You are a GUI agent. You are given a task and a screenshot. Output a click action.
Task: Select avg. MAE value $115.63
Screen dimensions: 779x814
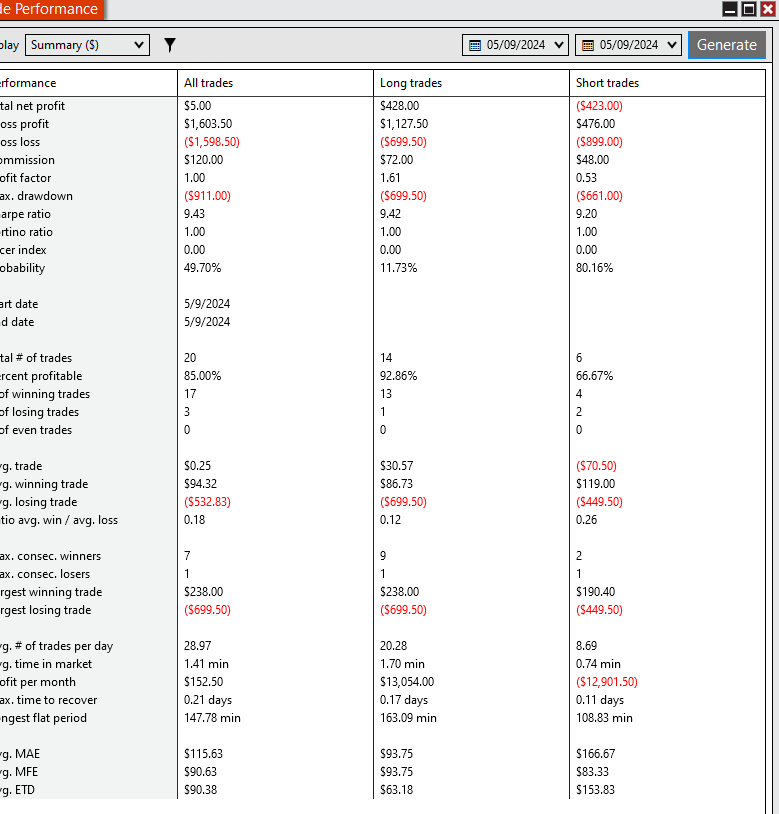(x=203, y=754)
